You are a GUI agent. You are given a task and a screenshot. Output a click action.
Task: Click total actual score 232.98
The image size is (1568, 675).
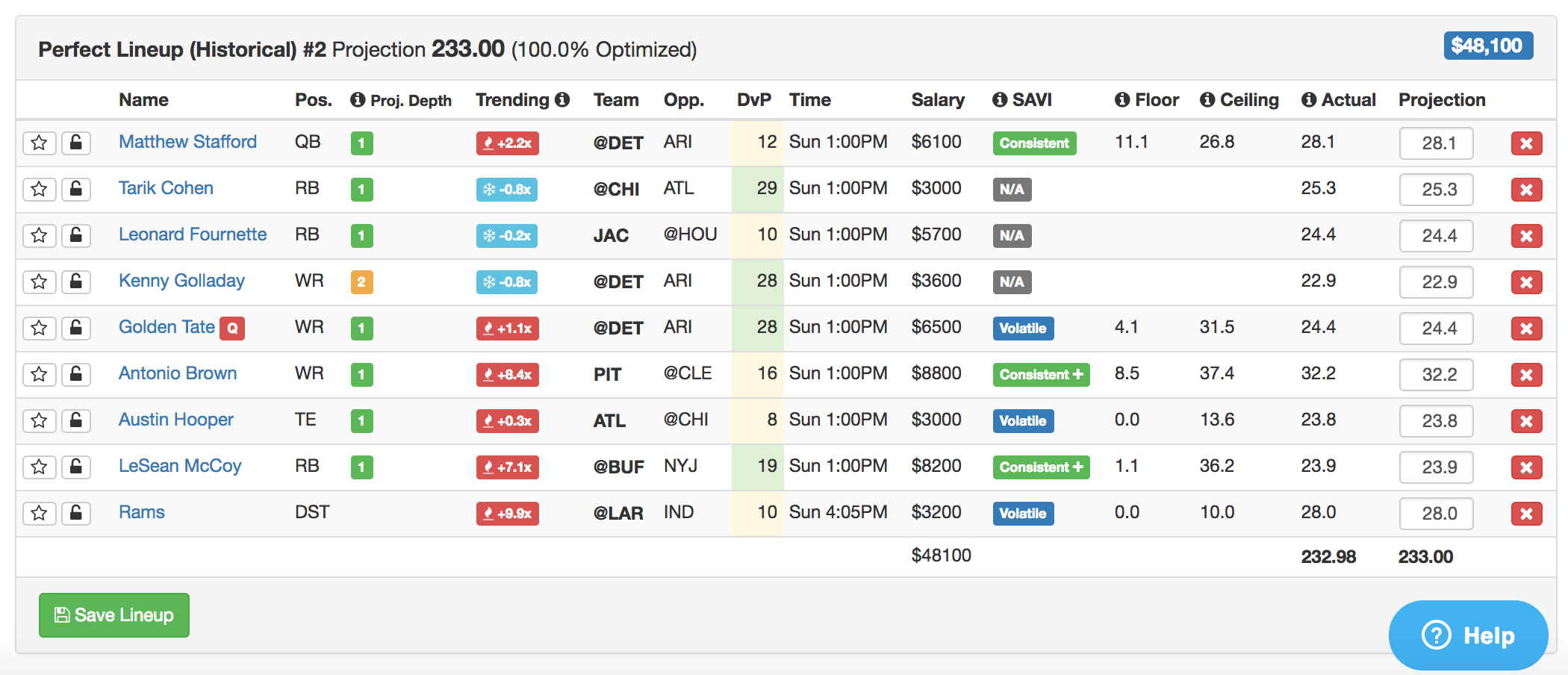(x=1328, y=557)
